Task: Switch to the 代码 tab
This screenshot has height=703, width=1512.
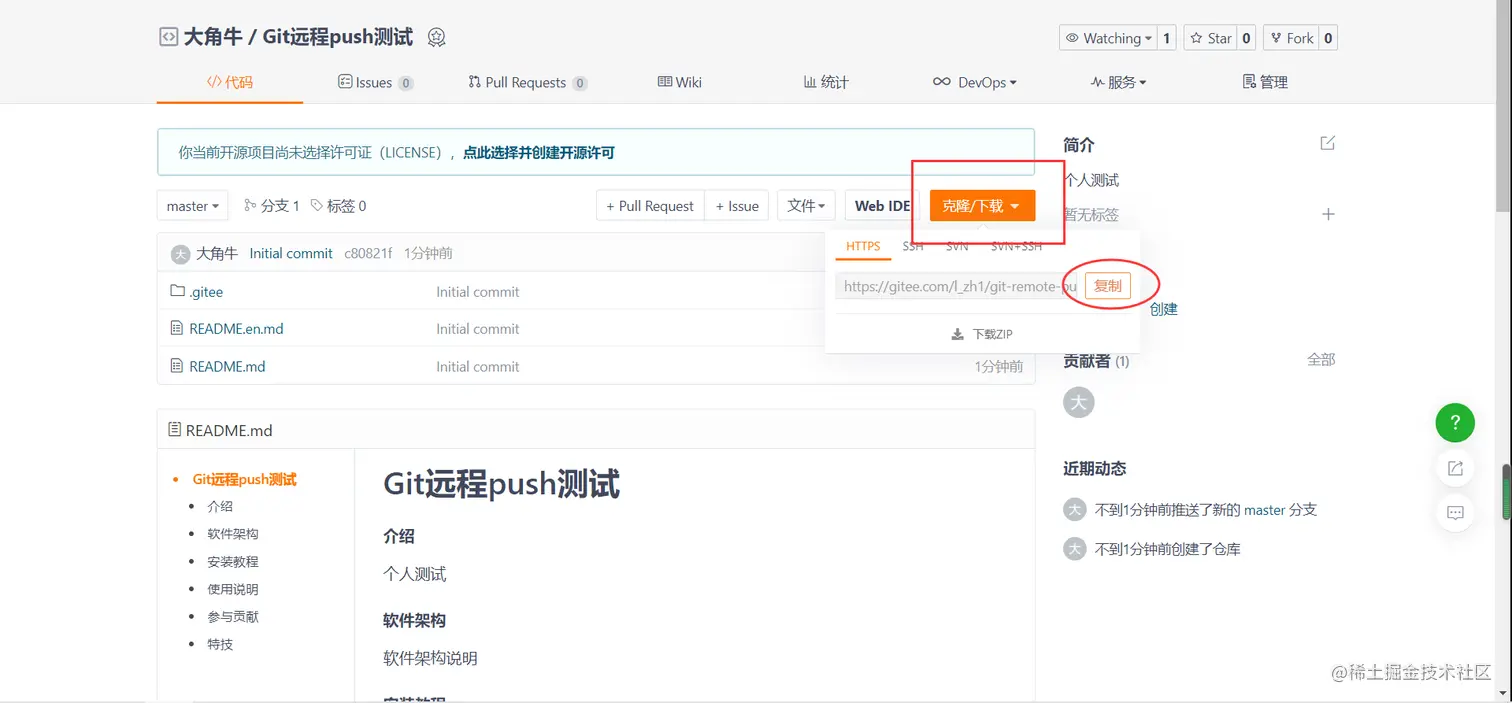Action: click(230, 82)
